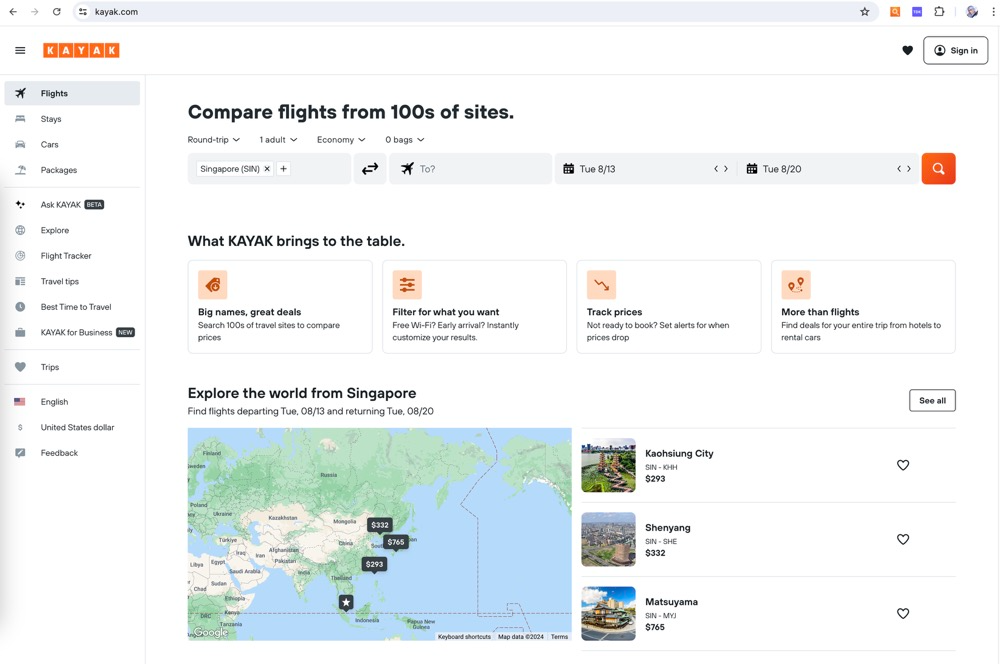Click the Sign in button
The height and width of the screenshot is (664, 1000).
click(955, 50)
